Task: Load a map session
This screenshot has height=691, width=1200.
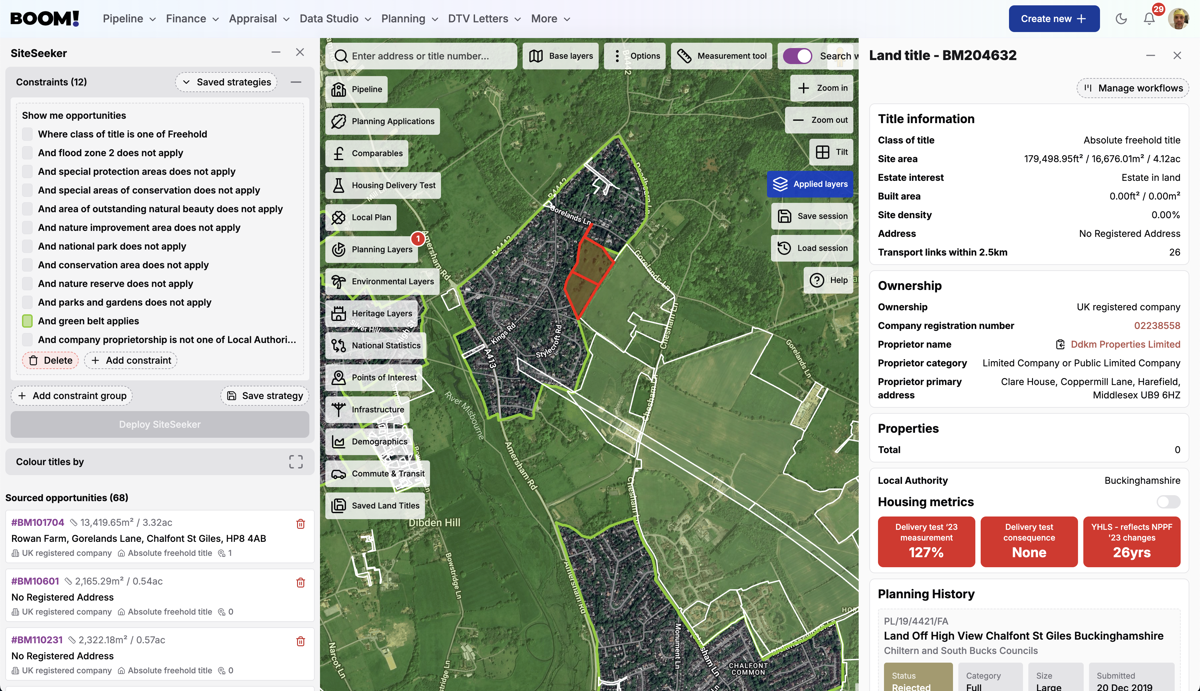Action: coord(812,248)
